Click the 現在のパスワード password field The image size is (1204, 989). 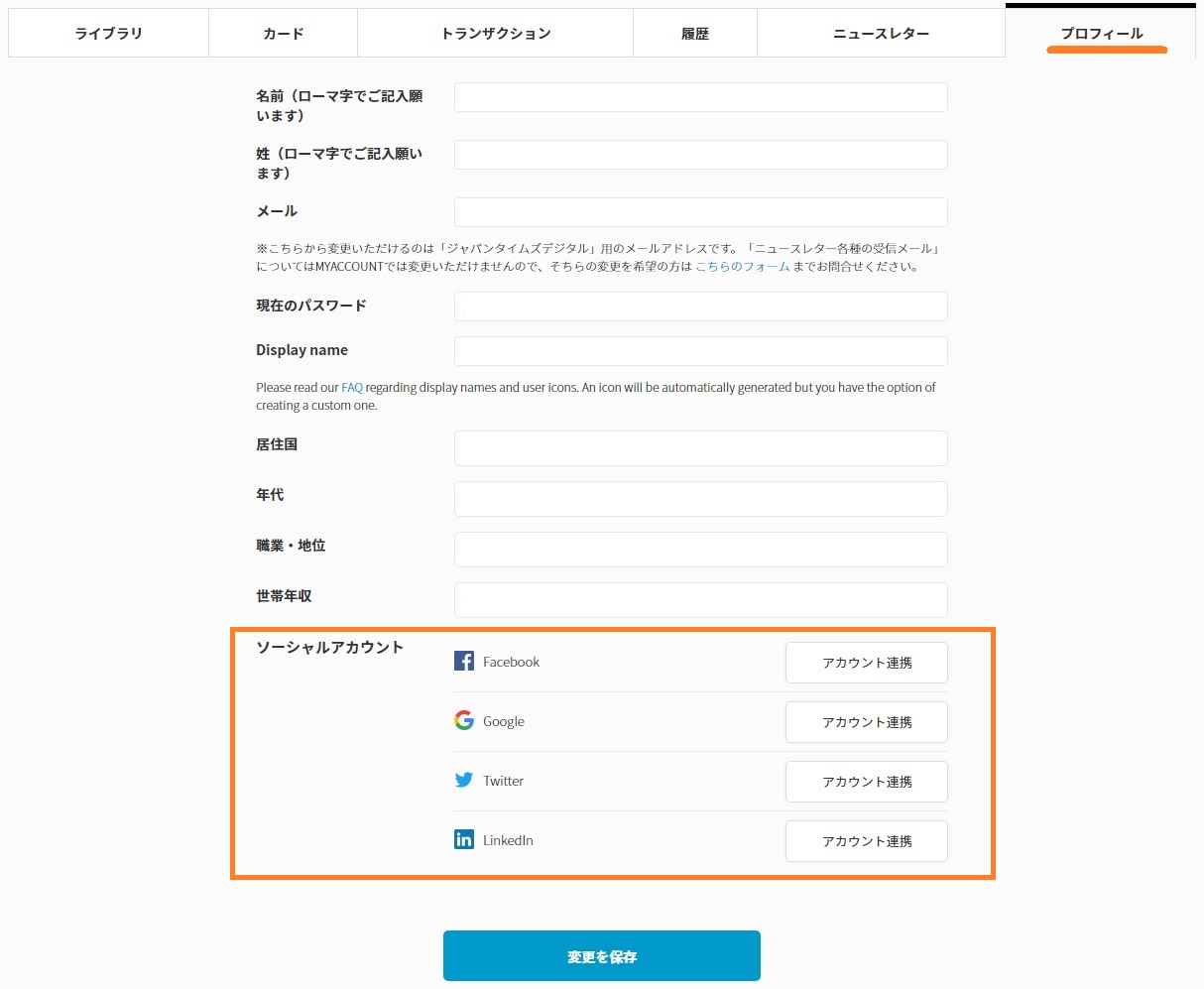(701, 307)
